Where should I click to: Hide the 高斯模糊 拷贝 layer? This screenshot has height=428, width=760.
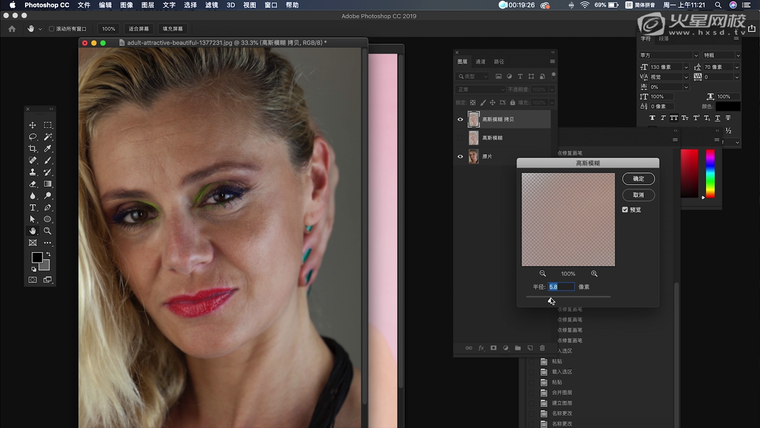(x=461, y=119)
